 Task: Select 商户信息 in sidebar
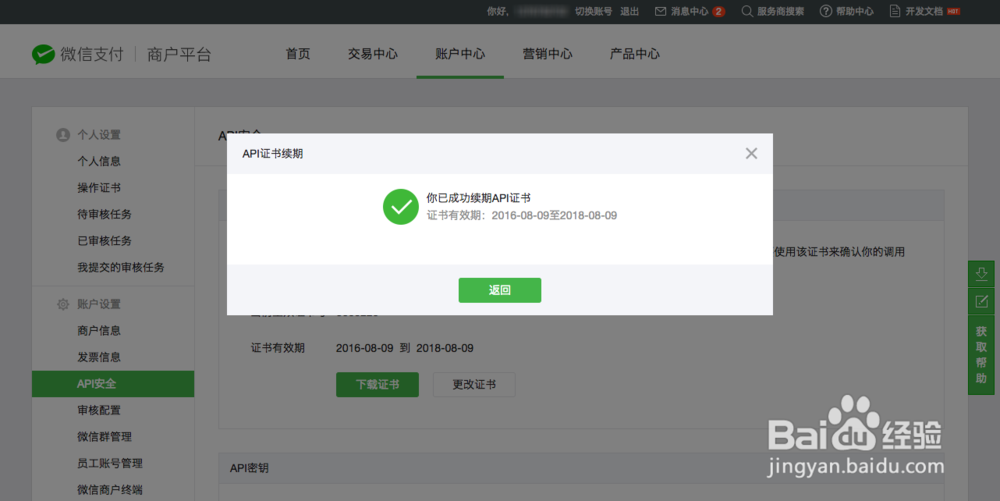click(99, 330)
